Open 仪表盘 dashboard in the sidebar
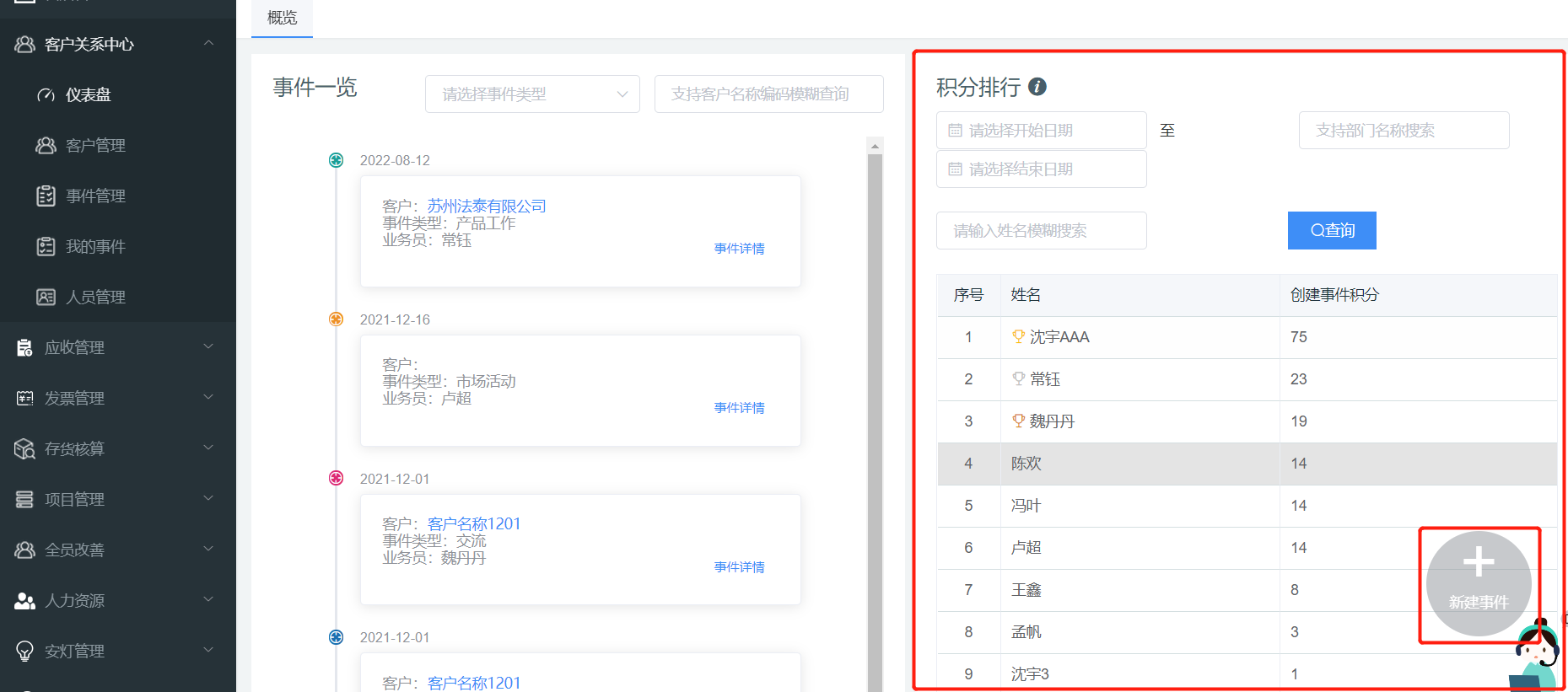 pyautogui.click(x=89, y=95)
